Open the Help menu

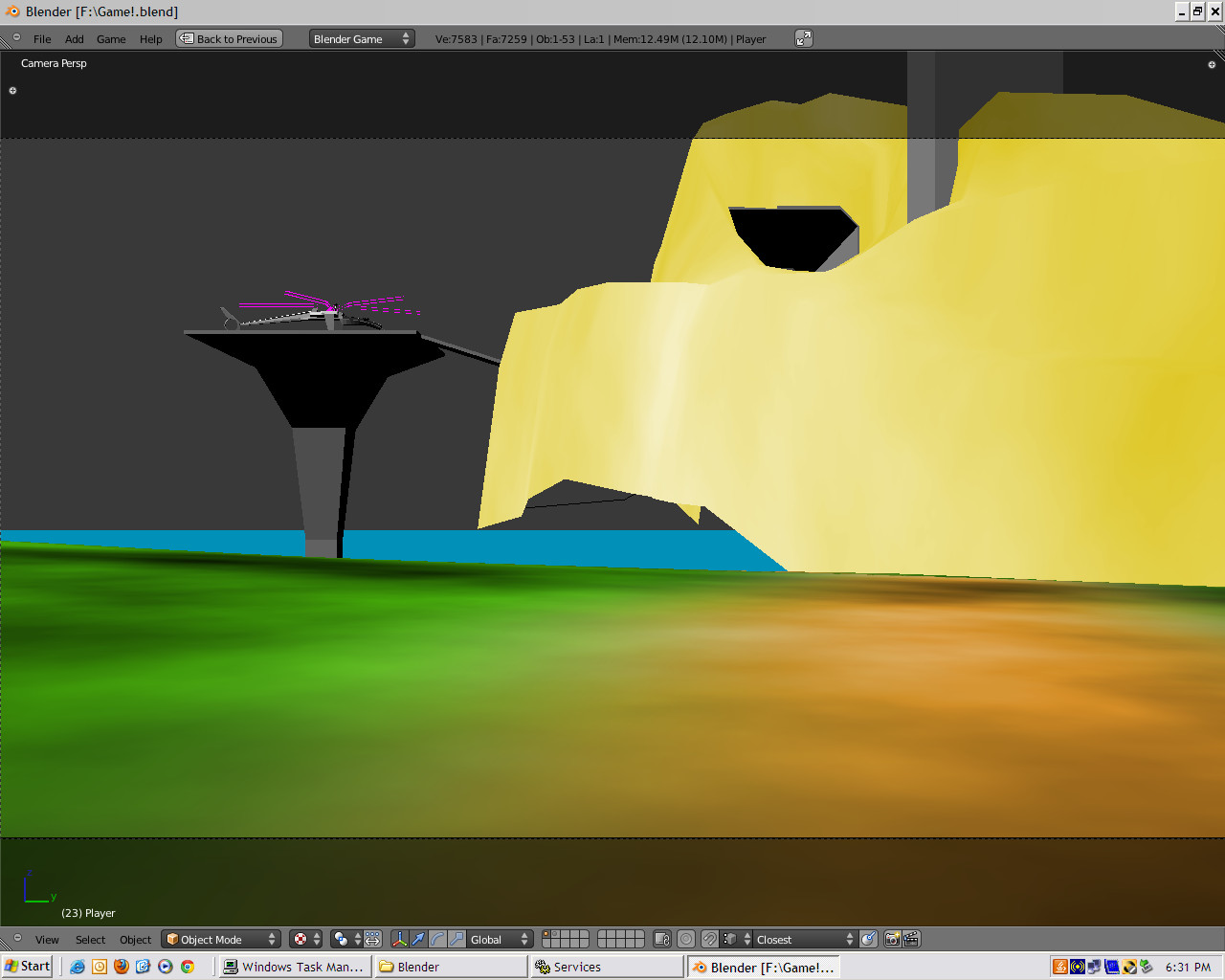click(x=151, y=39)
